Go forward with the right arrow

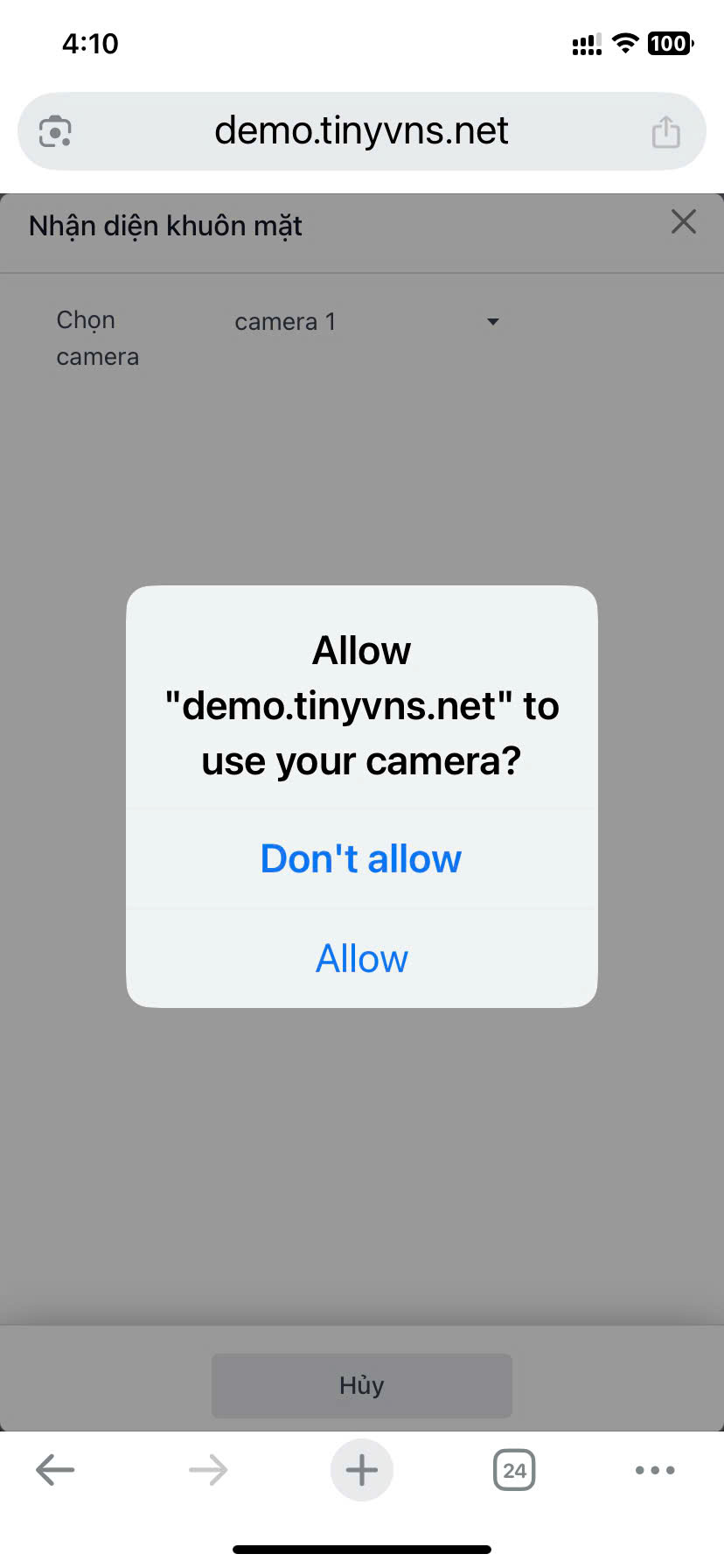[208, 1470]
